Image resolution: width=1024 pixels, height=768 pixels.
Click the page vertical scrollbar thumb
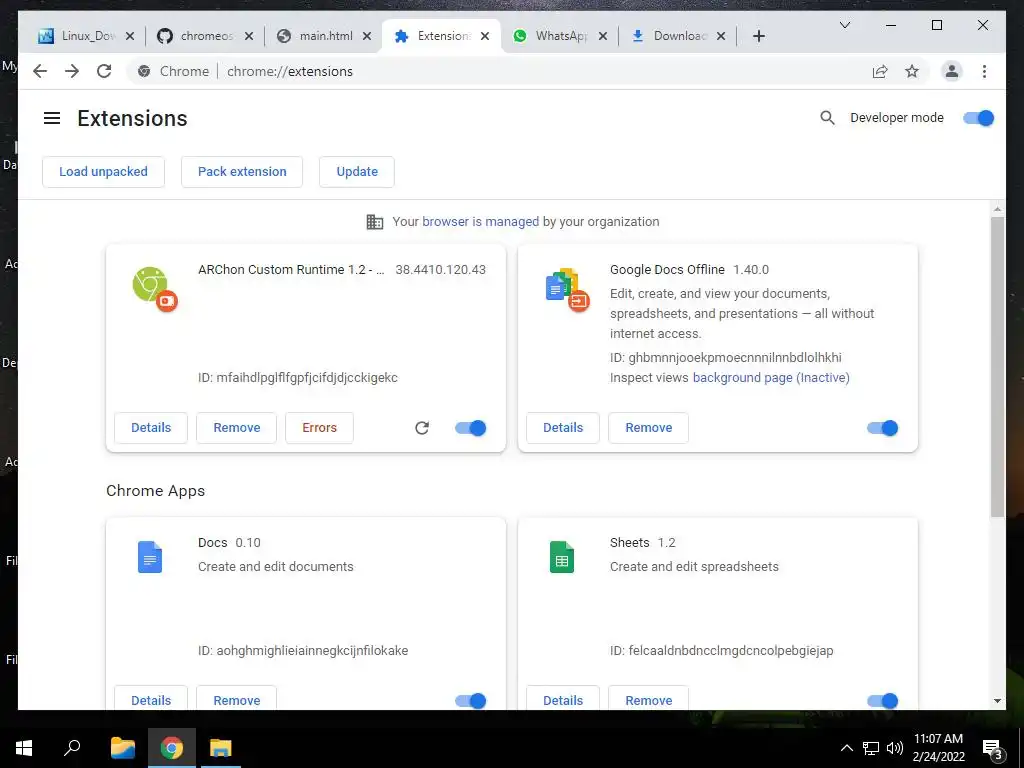click(x=997, y=367)
